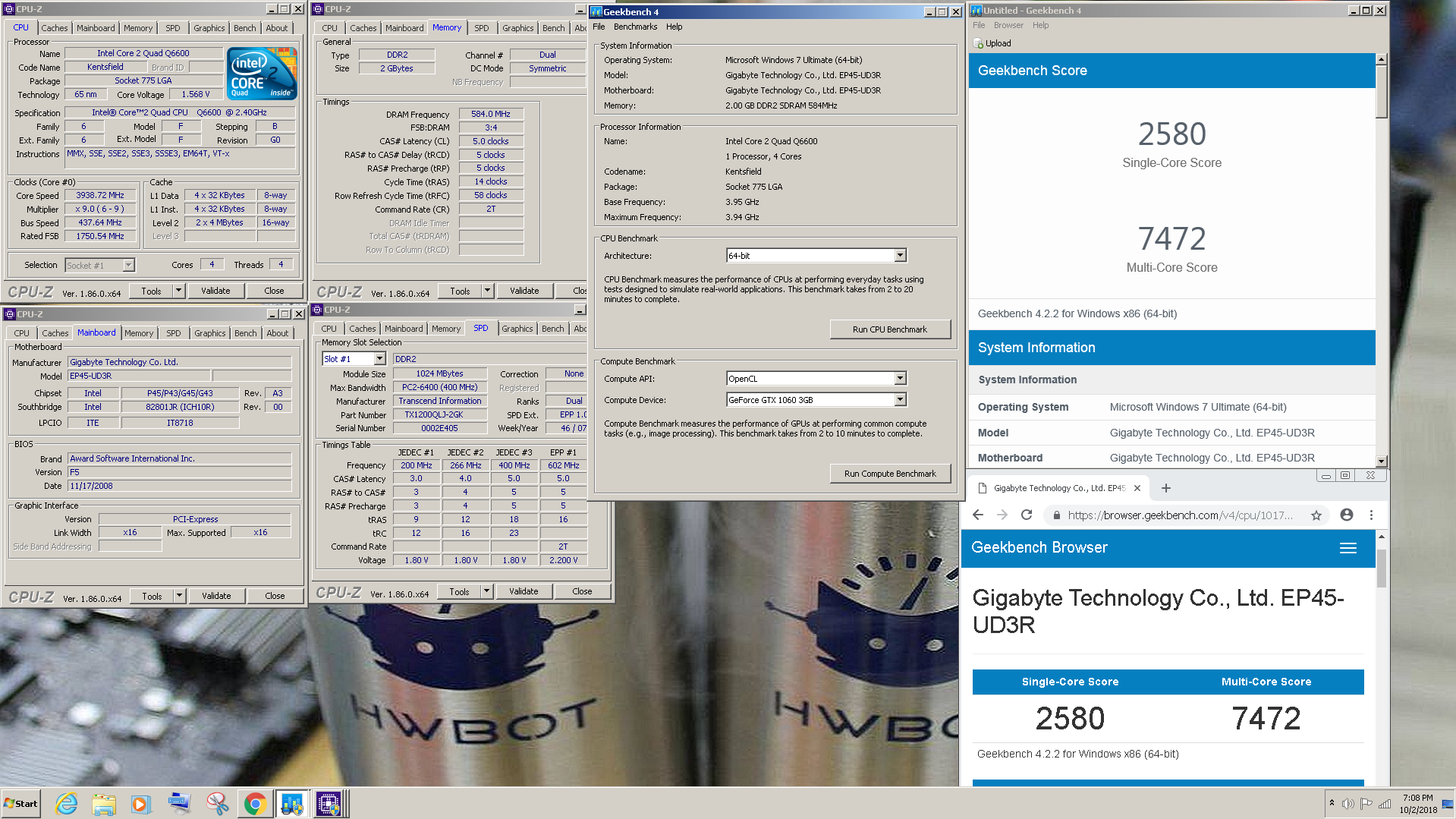
Task: Open the Chrome three-dot menu
Action: (1371, 515)
